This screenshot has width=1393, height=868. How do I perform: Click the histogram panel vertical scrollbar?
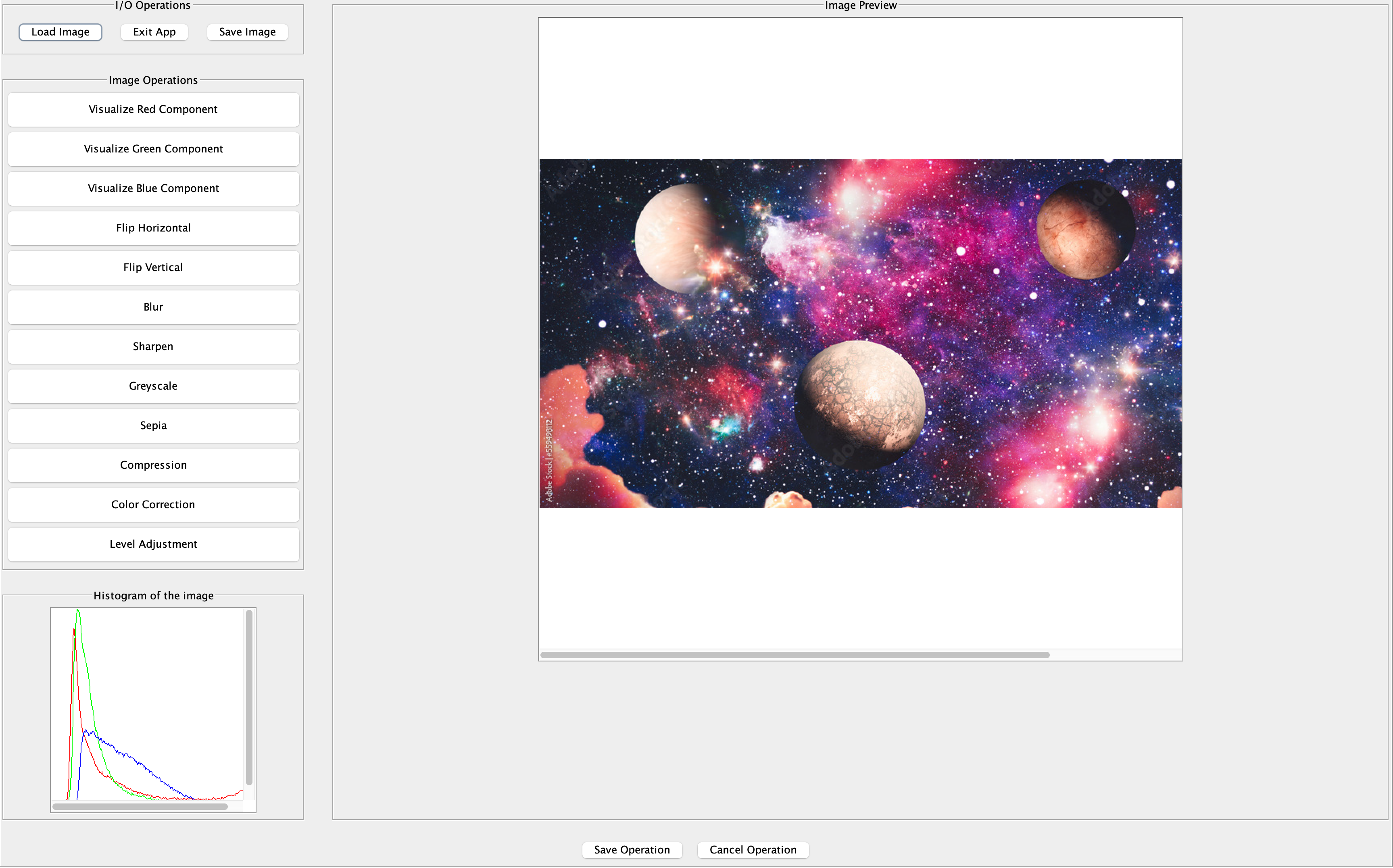(249, 697)
